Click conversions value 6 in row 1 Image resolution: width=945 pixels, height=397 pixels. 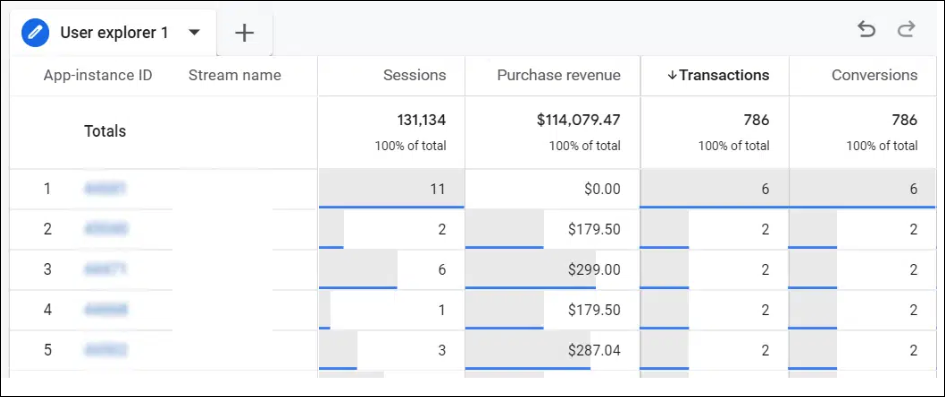(914, 189)
